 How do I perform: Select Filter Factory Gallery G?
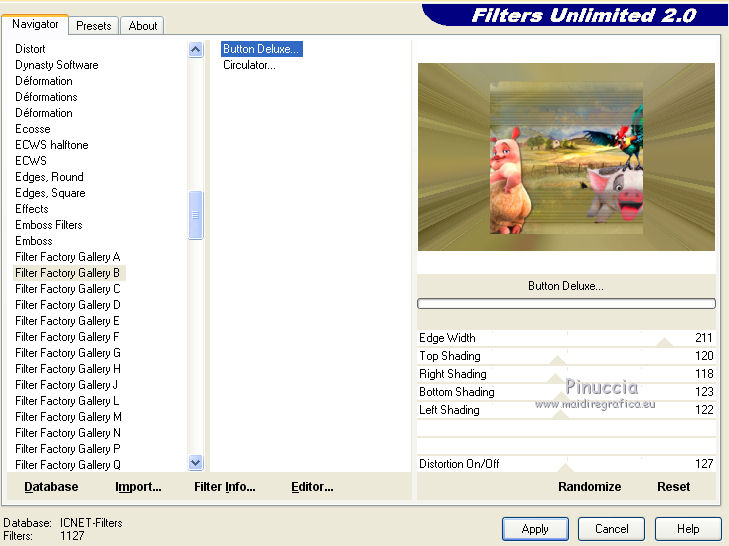click(68, 353)
